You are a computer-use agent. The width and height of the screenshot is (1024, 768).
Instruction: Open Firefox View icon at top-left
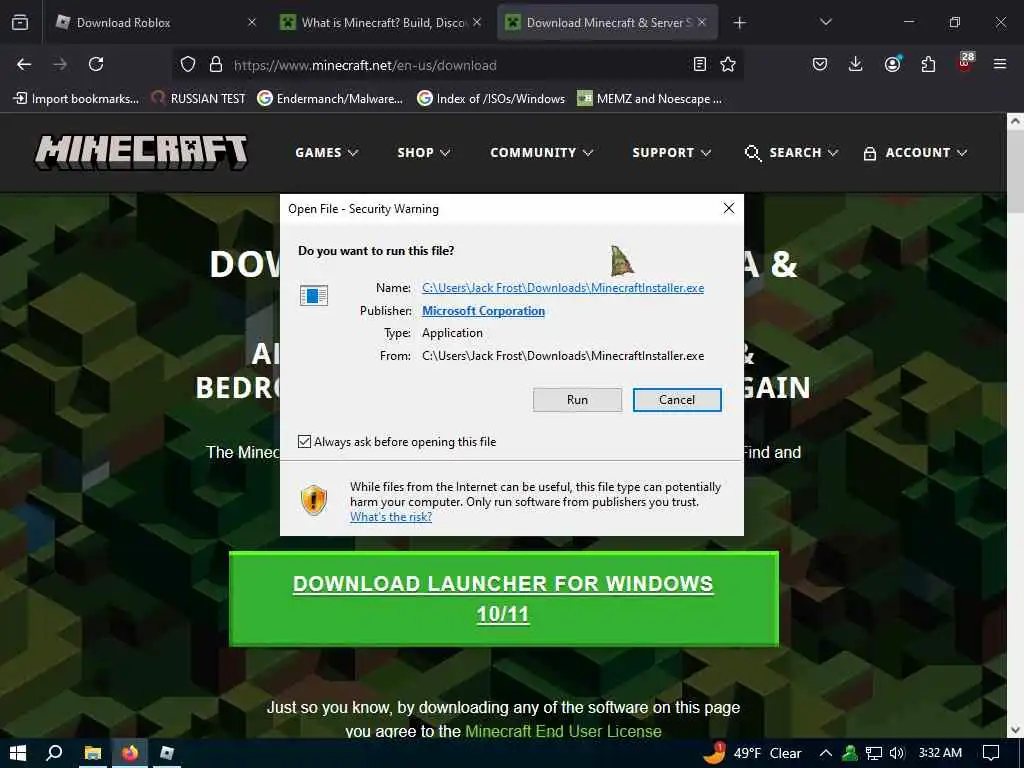(x=20, y=22)
